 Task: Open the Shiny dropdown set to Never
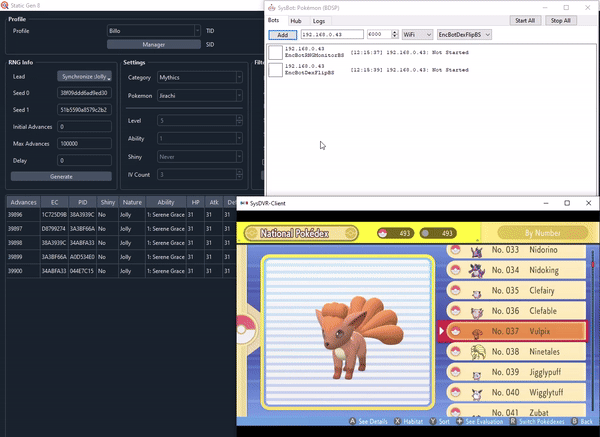(x=200, y=157)
